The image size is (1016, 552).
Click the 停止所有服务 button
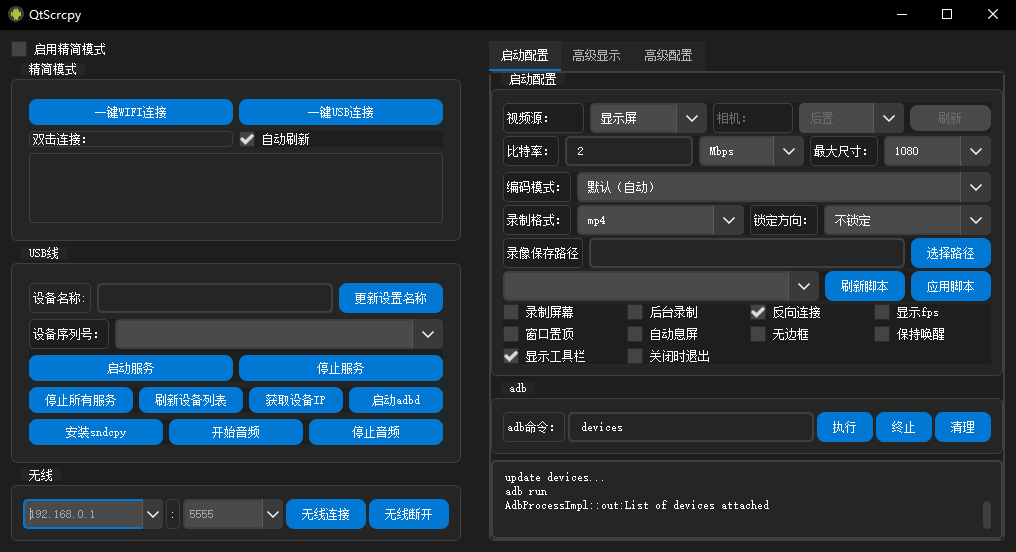point(81,400)
